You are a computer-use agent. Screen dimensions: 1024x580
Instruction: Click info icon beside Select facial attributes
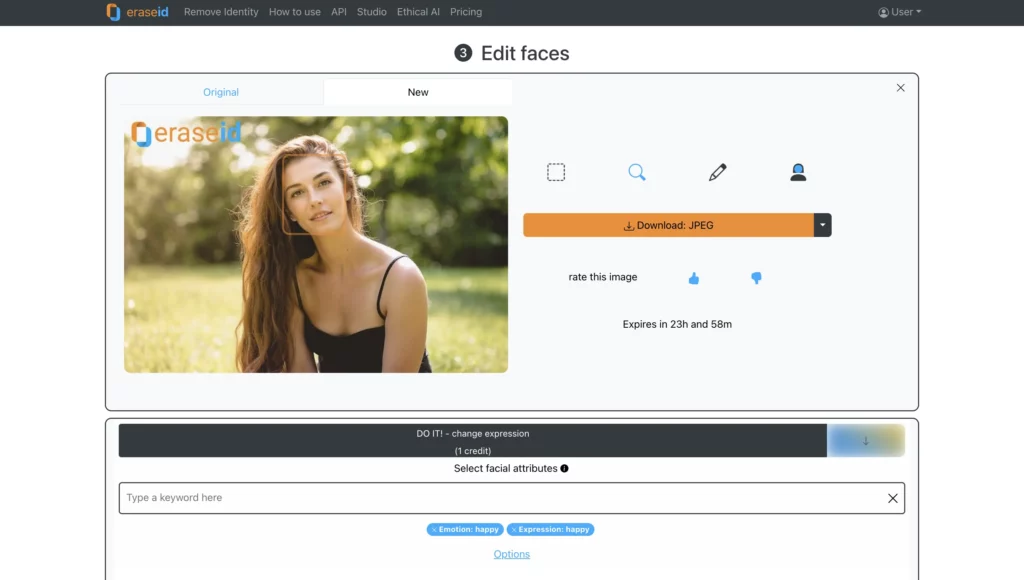click(x=565, y=468)
